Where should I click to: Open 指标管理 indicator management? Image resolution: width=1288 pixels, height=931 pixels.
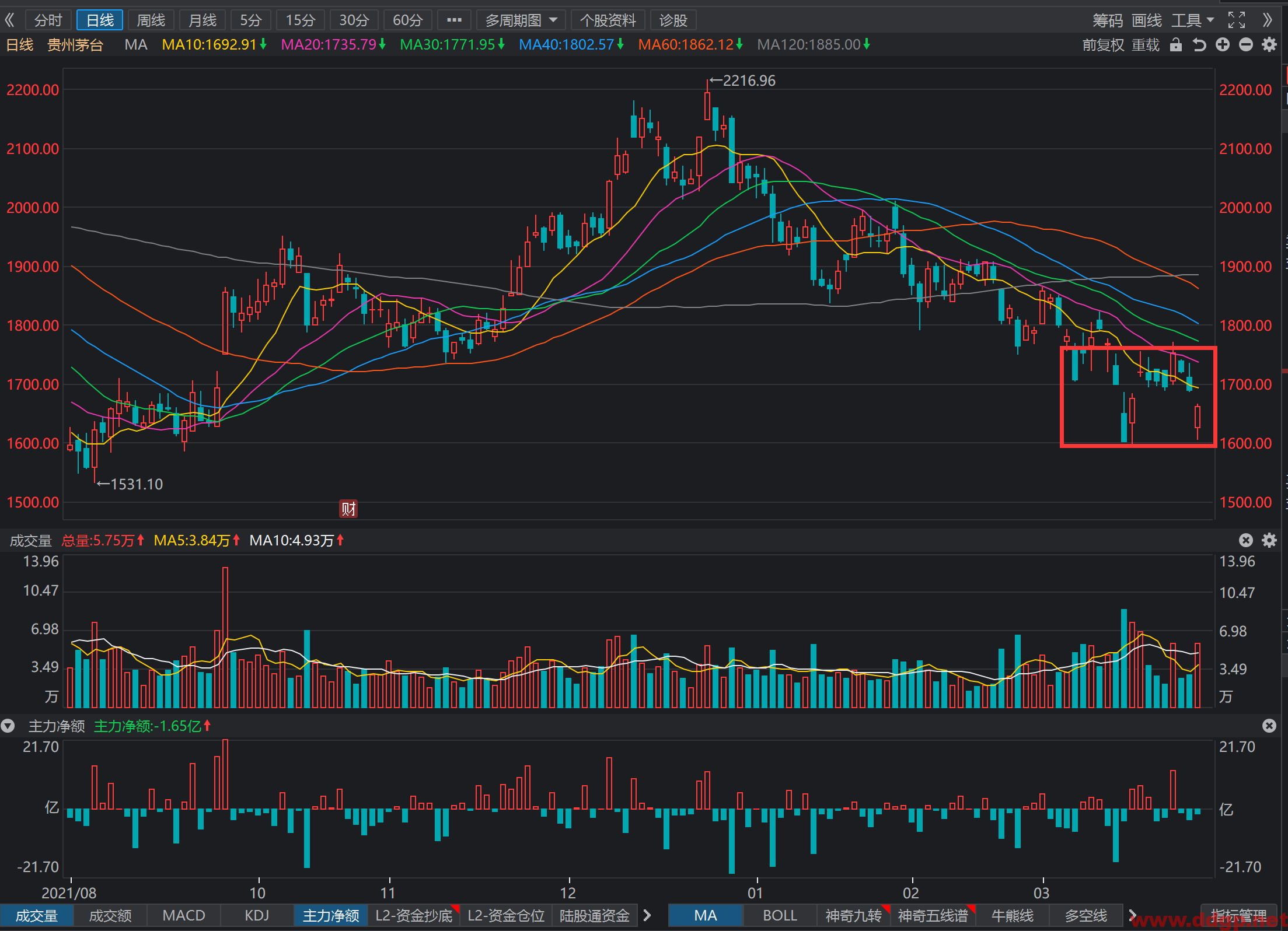[1239, 915]
